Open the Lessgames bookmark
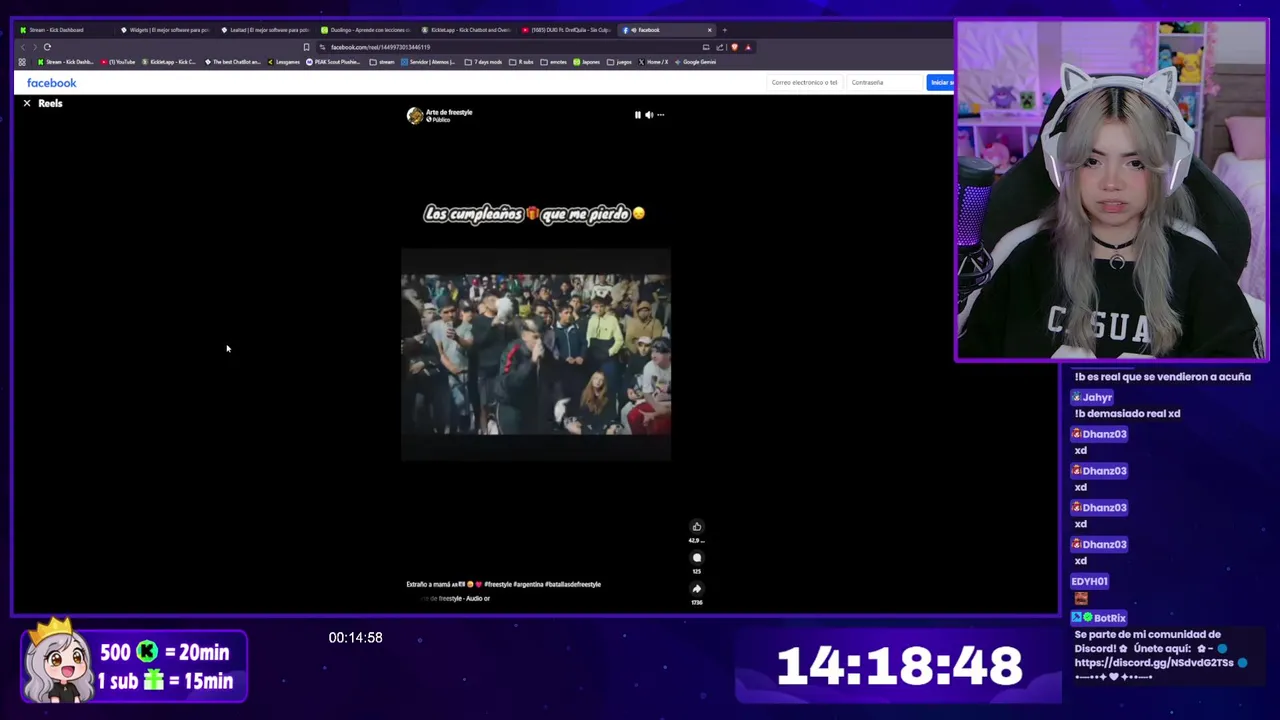1280x720 pixels. (284, 62)
